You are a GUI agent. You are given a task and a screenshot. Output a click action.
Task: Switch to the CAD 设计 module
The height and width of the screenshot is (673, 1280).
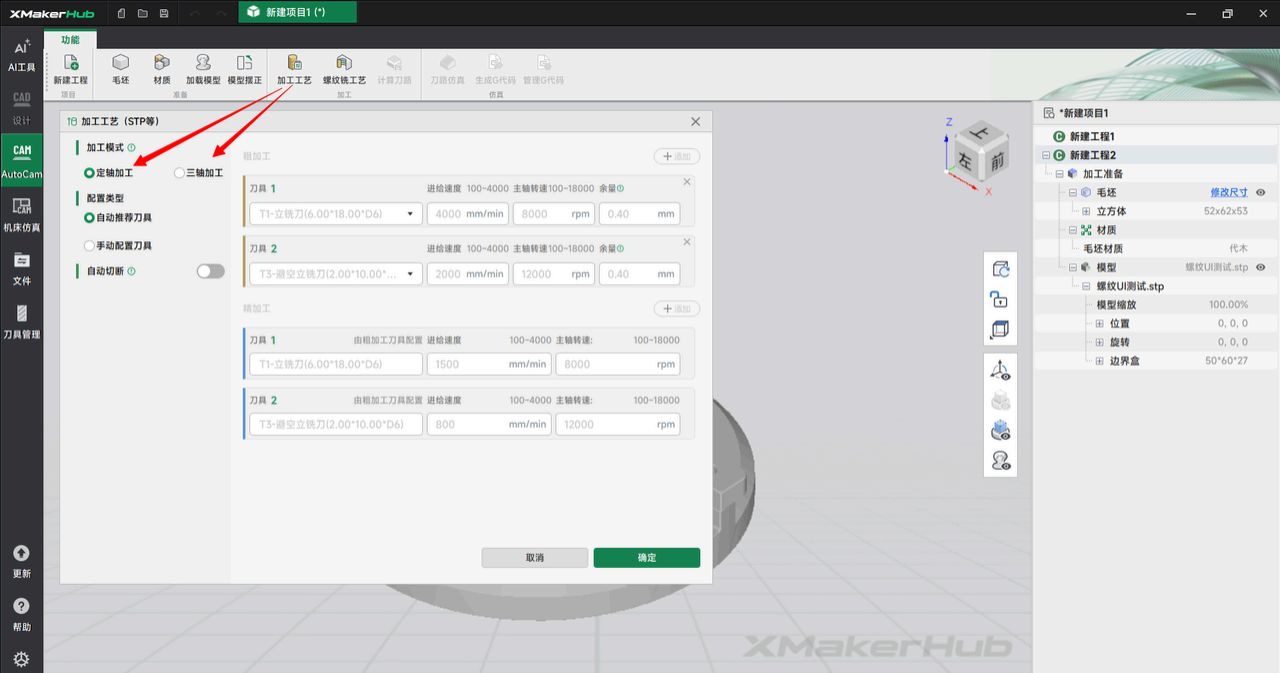coord(21,108)
